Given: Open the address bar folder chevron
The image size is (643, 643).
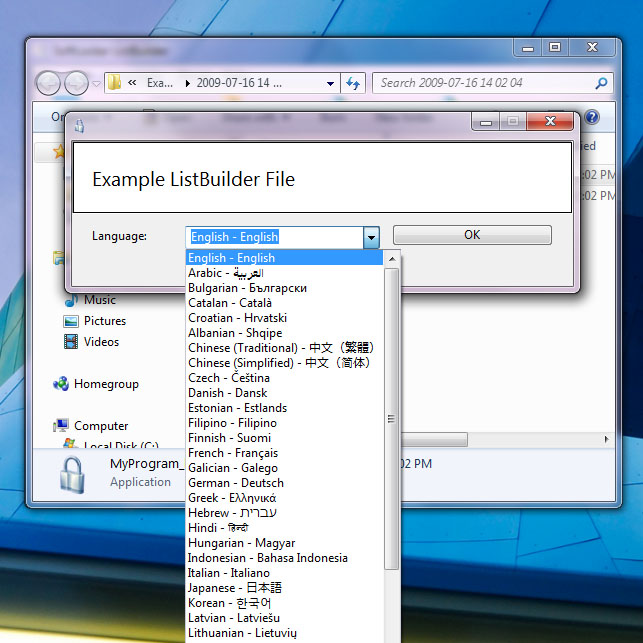Looking at the screenshot, I should click(x=133, y=83).
